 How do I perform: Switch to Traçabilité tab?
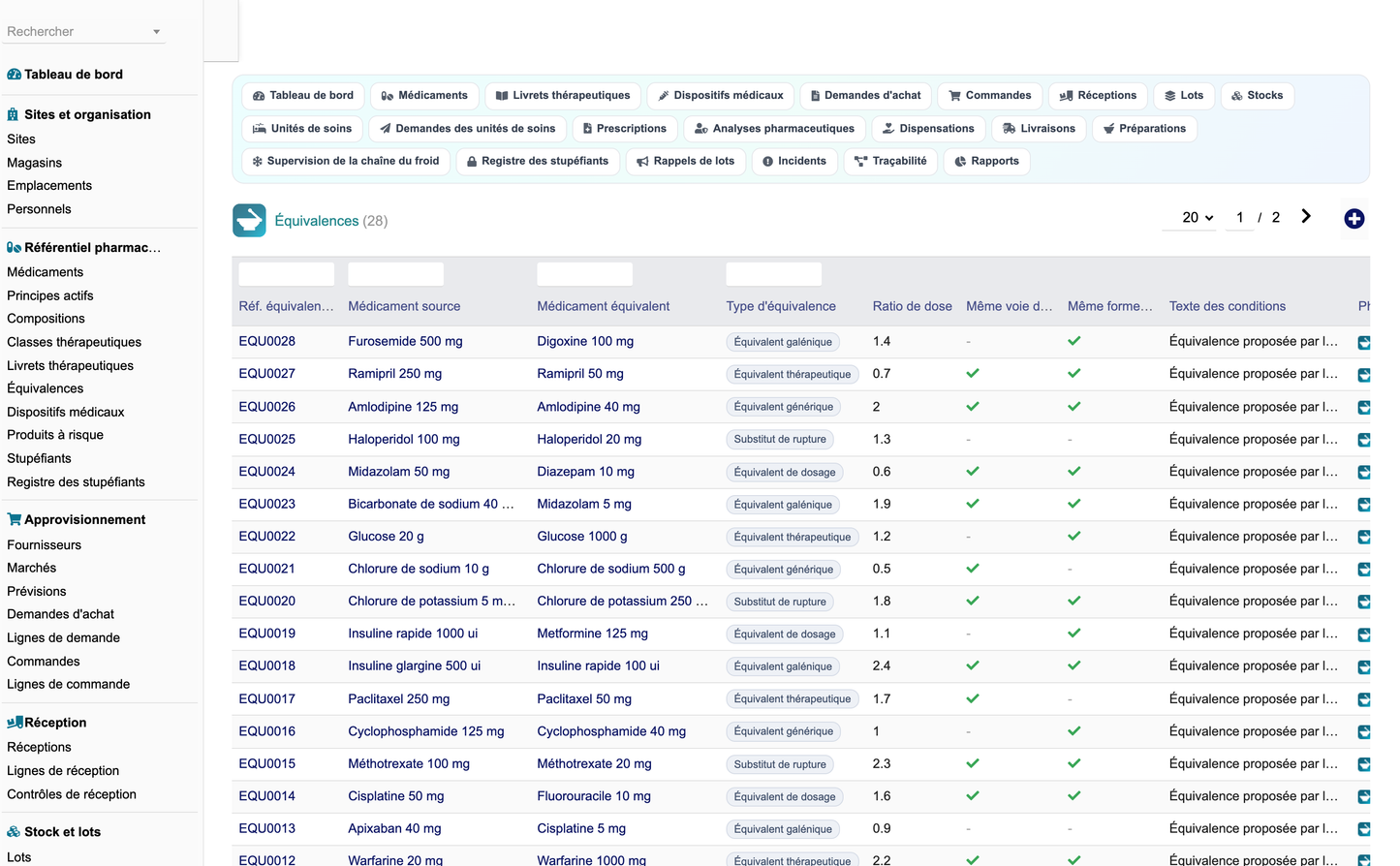(x=890, y=161)
